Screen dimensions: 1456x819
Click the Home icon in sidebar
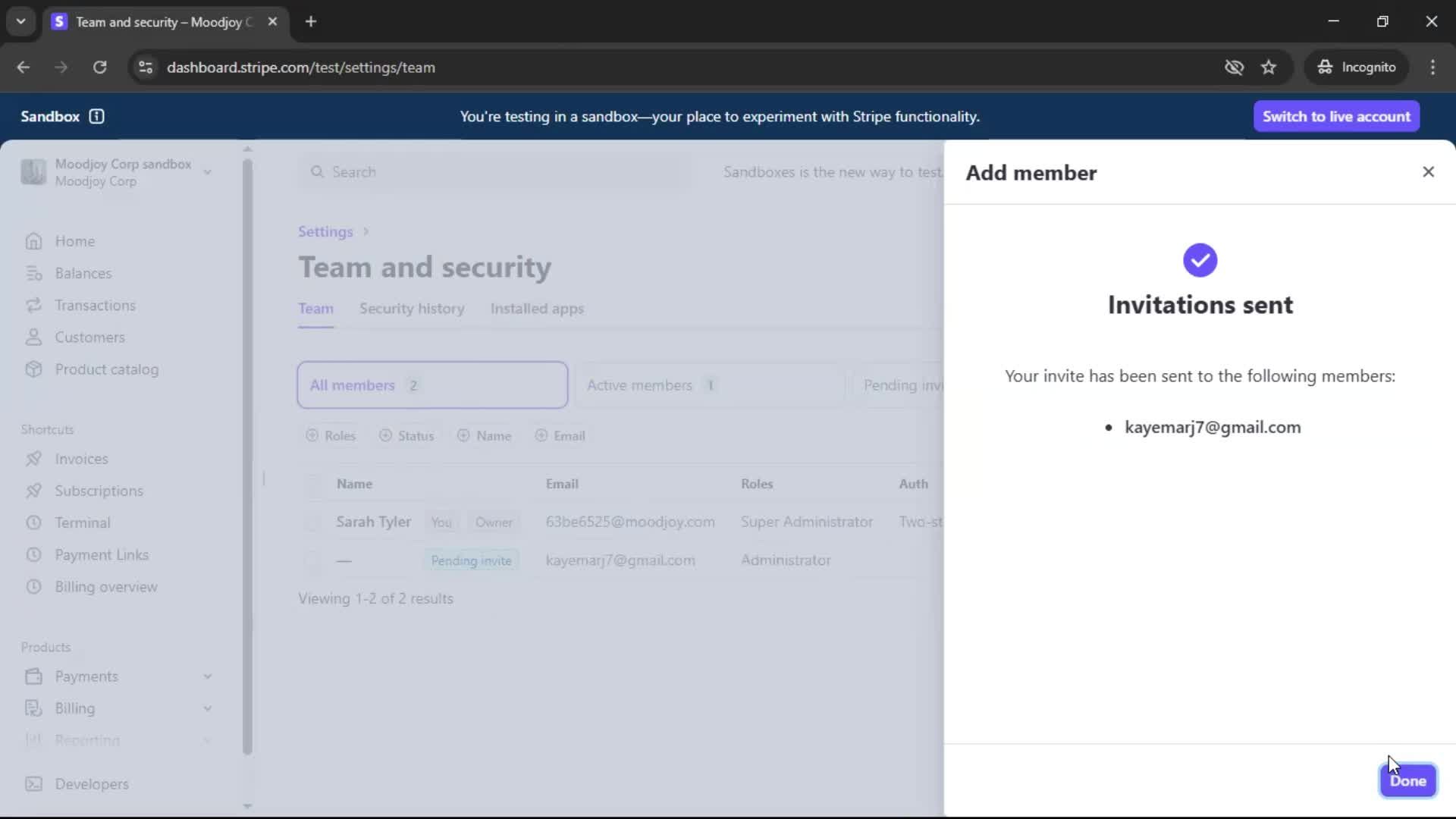(33, 241)
